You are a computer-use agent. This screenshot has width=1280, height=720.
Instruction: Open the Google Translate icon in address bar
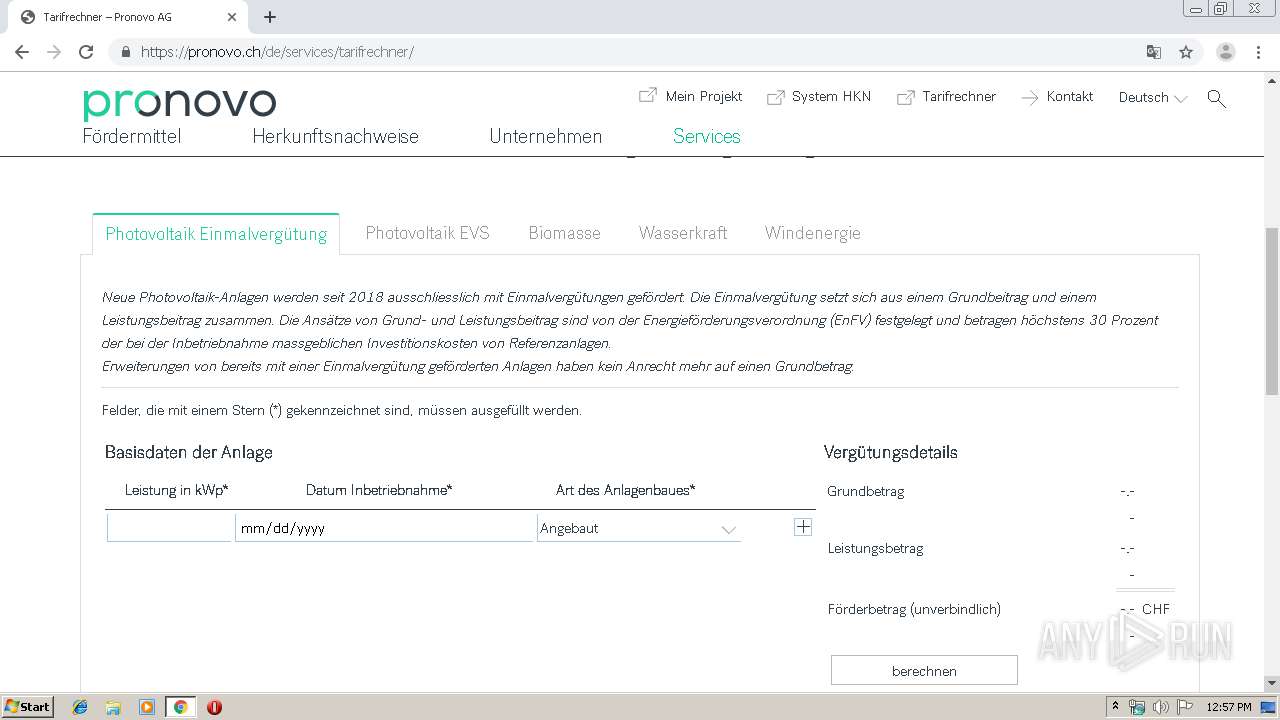click(1154, 52)
